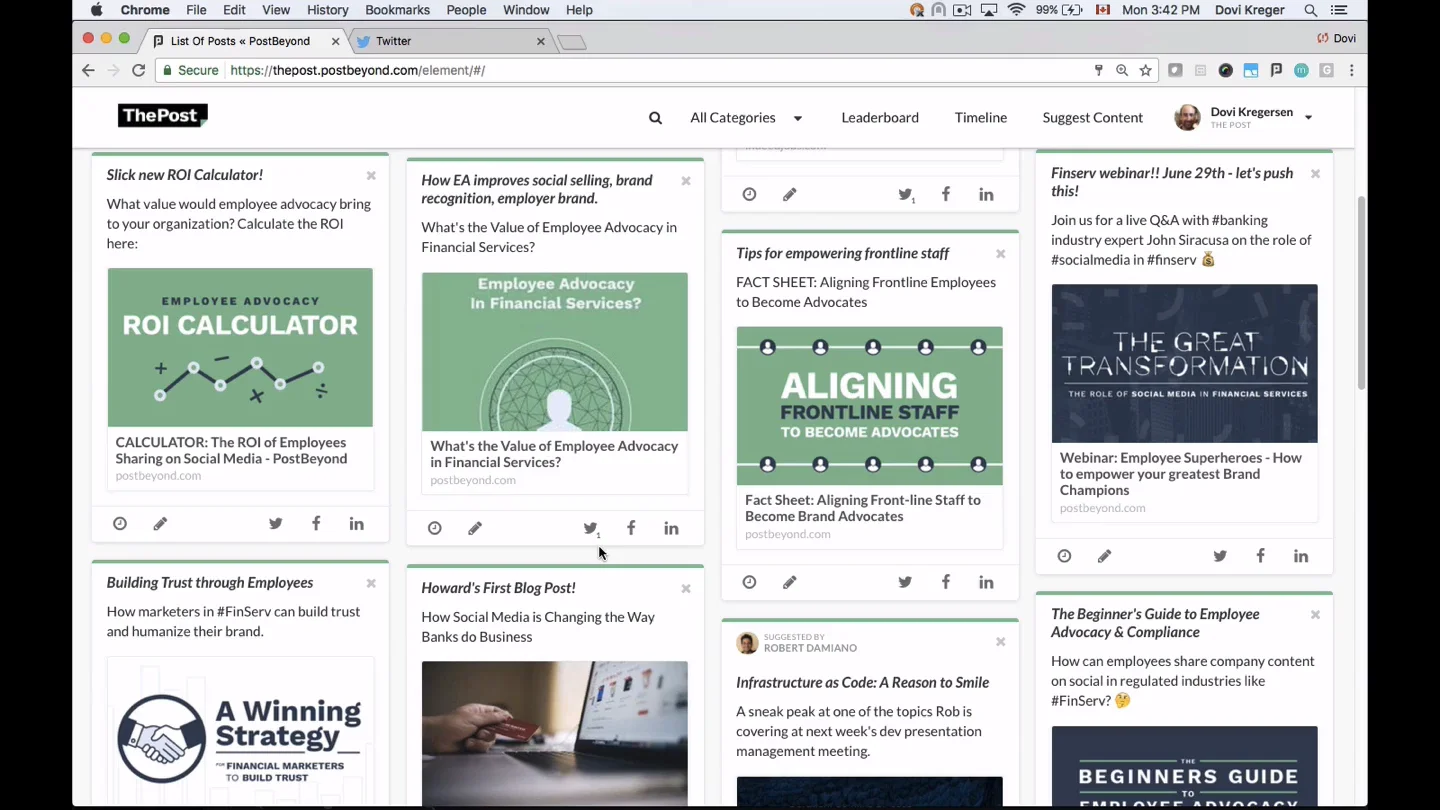
Task: Dismiss the Infrastructure as Code card
Action: tap(1000, 642)
